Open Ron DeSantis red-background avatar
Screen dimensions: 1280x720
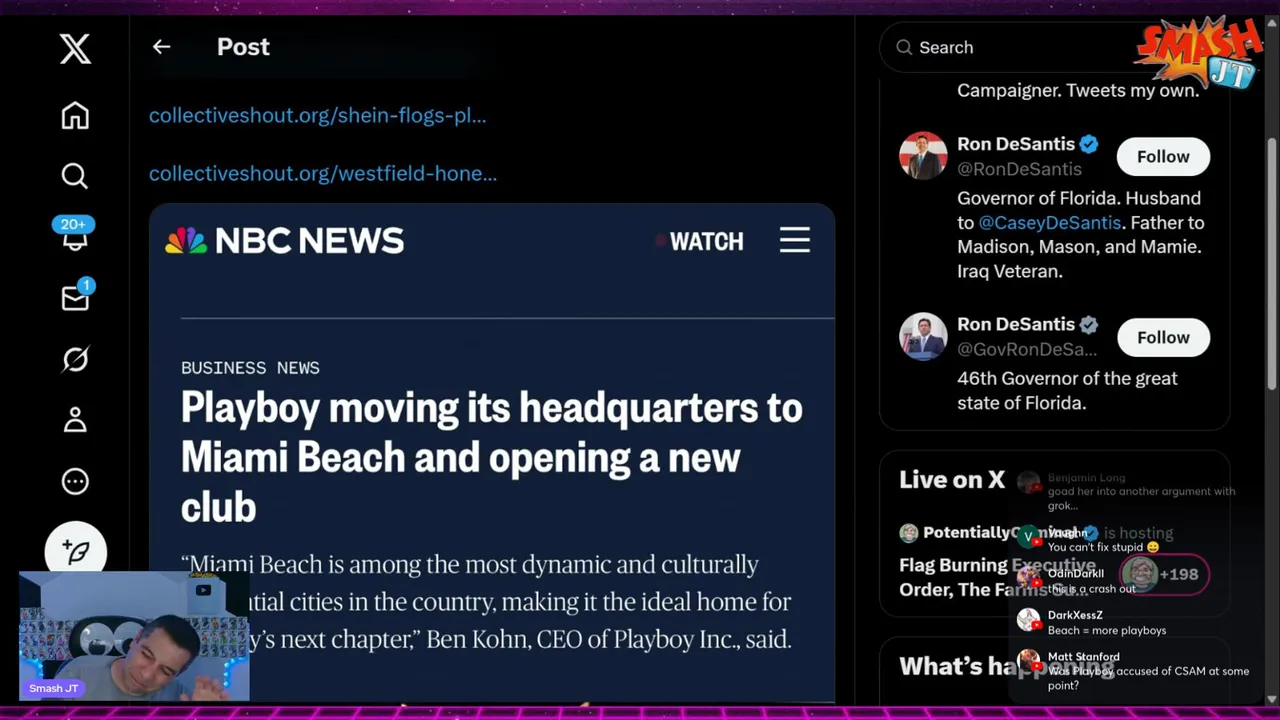pyautogui.click(x=922, y=156)
